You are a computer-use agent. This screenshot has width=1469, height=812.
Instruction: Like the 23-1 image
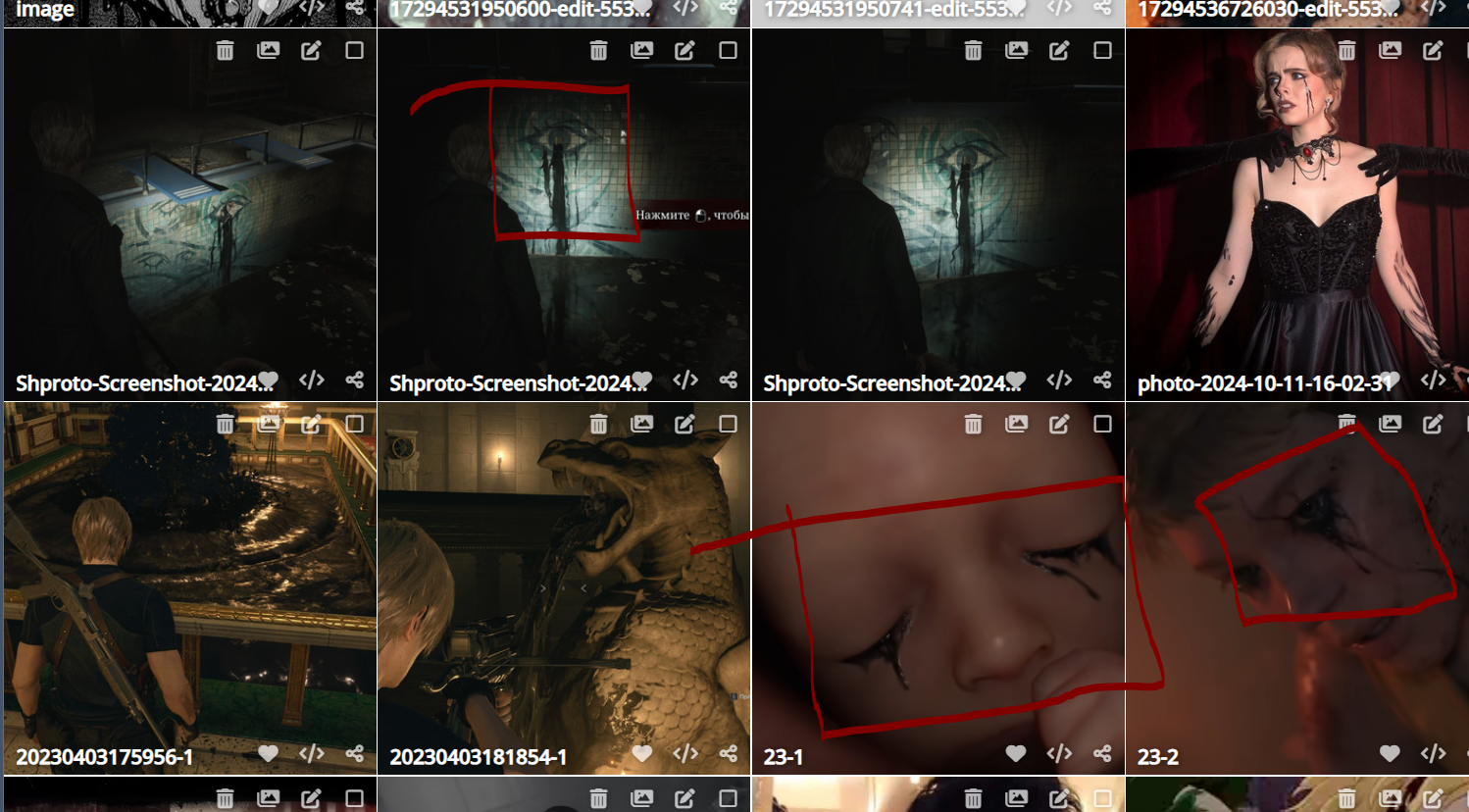tap(1016, 753)
